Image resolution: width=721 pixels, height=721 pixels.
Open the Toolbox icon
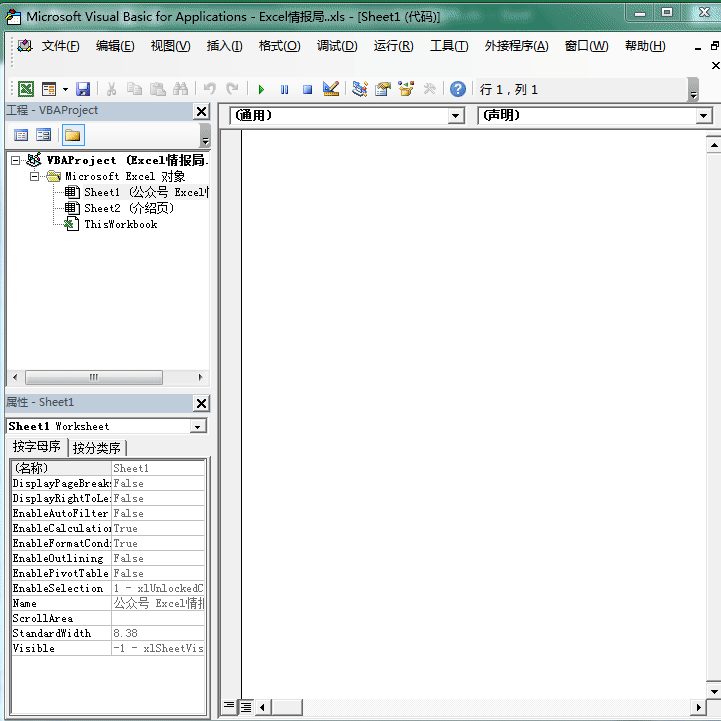(429, 89)
